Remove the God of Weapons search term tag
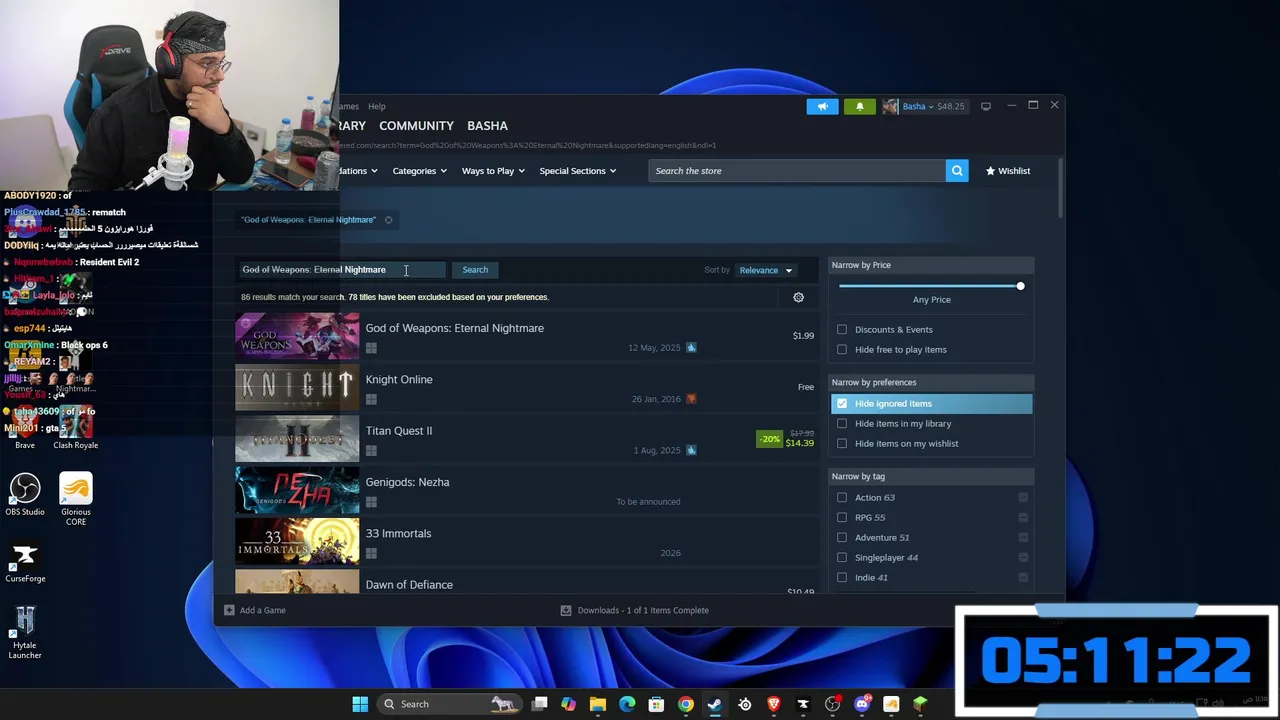 [388, 220]
